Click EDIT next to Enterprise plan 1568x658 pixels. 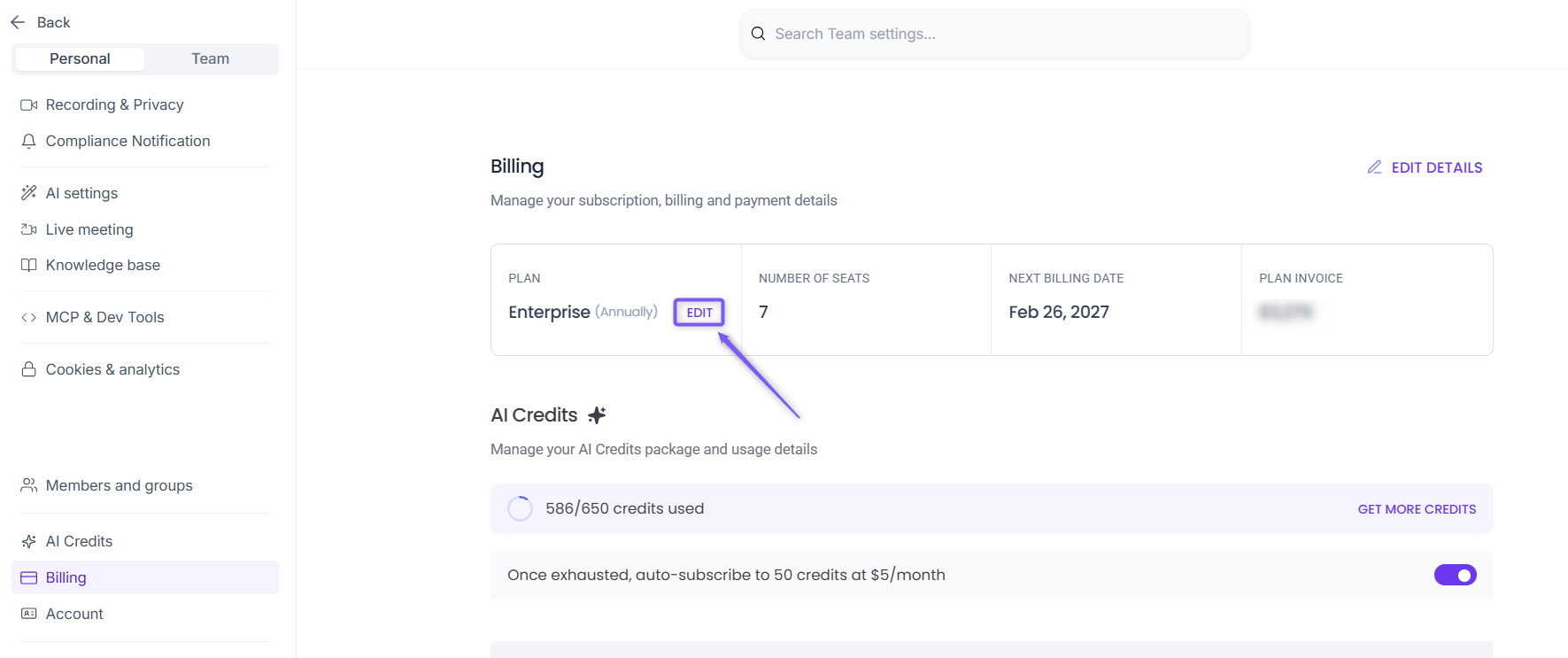coord(699,313)
